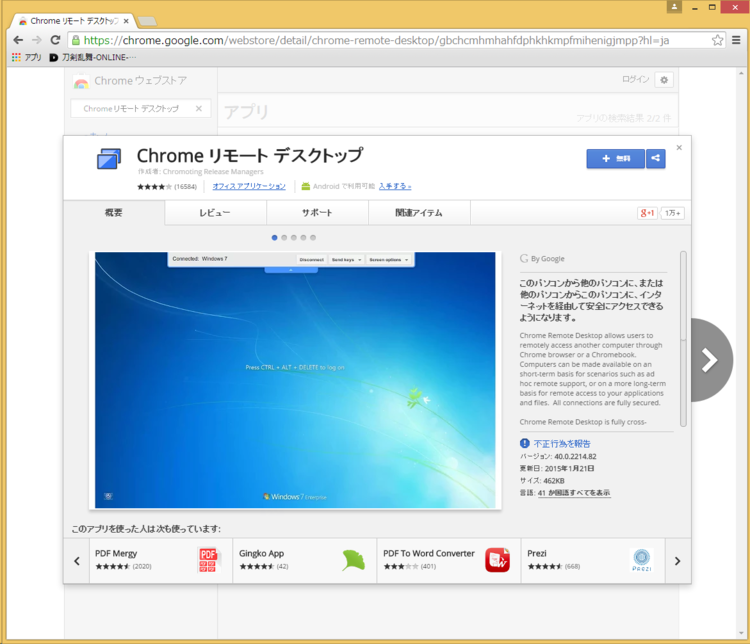
Task: Click the address bar URL
Action: [x=376, y=40]
